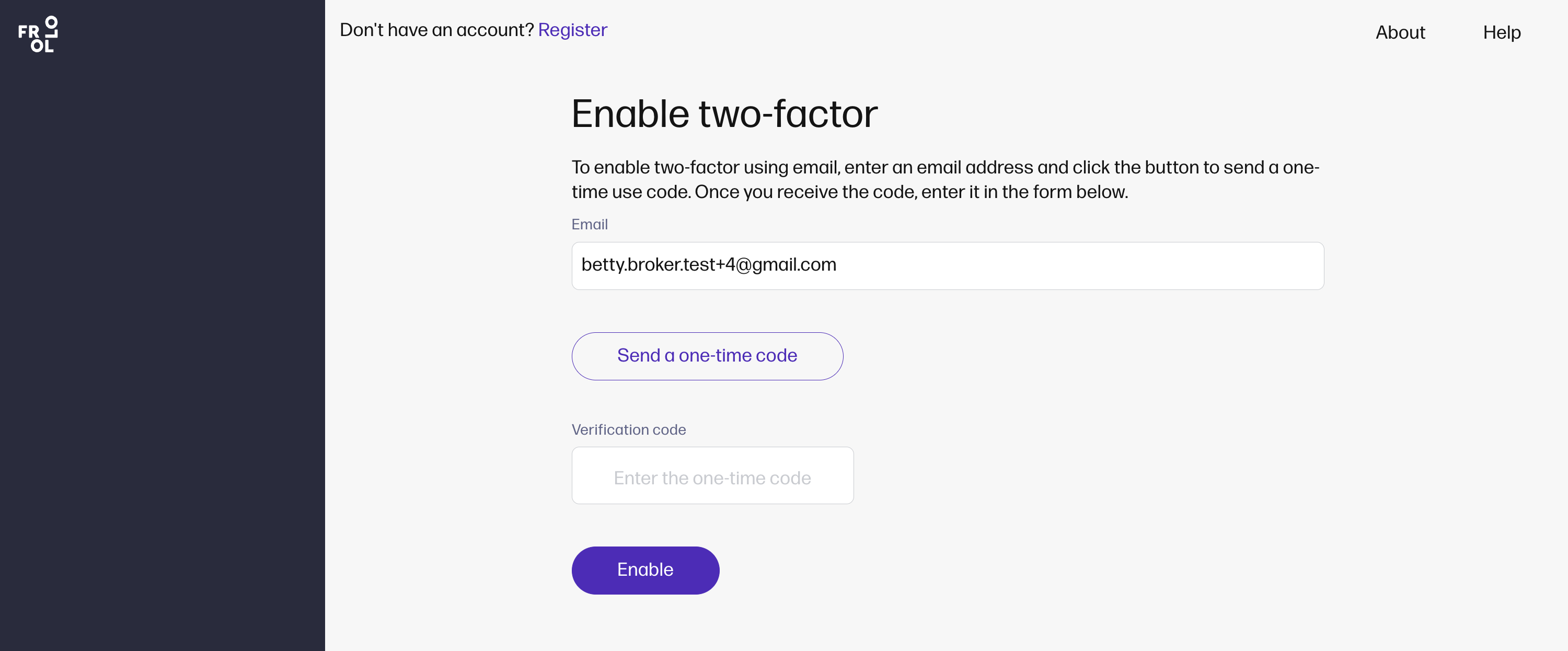Click the "Don't have an account?" text

(436, 30)
